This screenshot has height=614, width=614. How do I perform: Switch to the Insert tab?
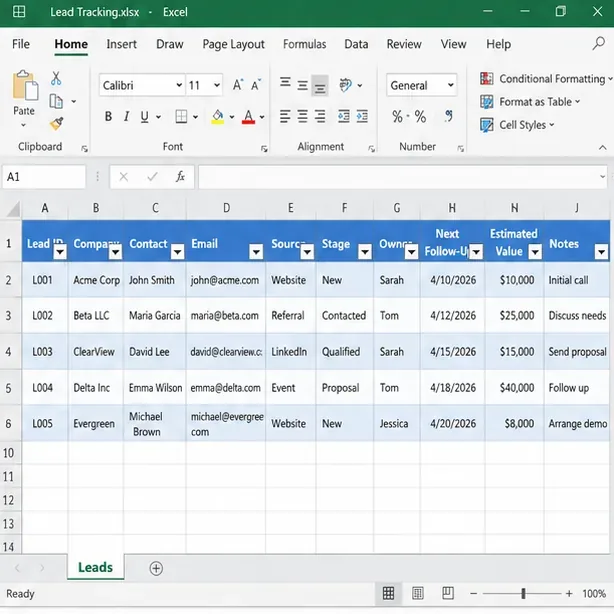[x=121, y=44]
